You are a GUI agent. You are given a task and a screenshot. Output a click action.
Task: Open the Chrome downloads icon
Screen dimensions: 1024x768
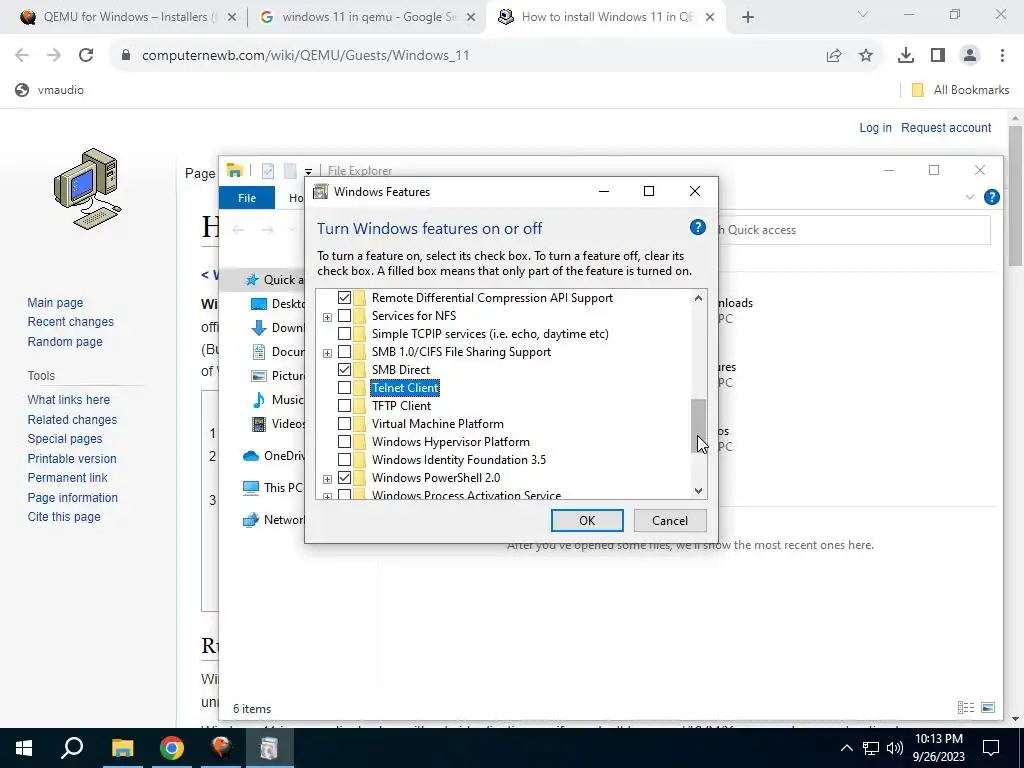coord(906,56)
